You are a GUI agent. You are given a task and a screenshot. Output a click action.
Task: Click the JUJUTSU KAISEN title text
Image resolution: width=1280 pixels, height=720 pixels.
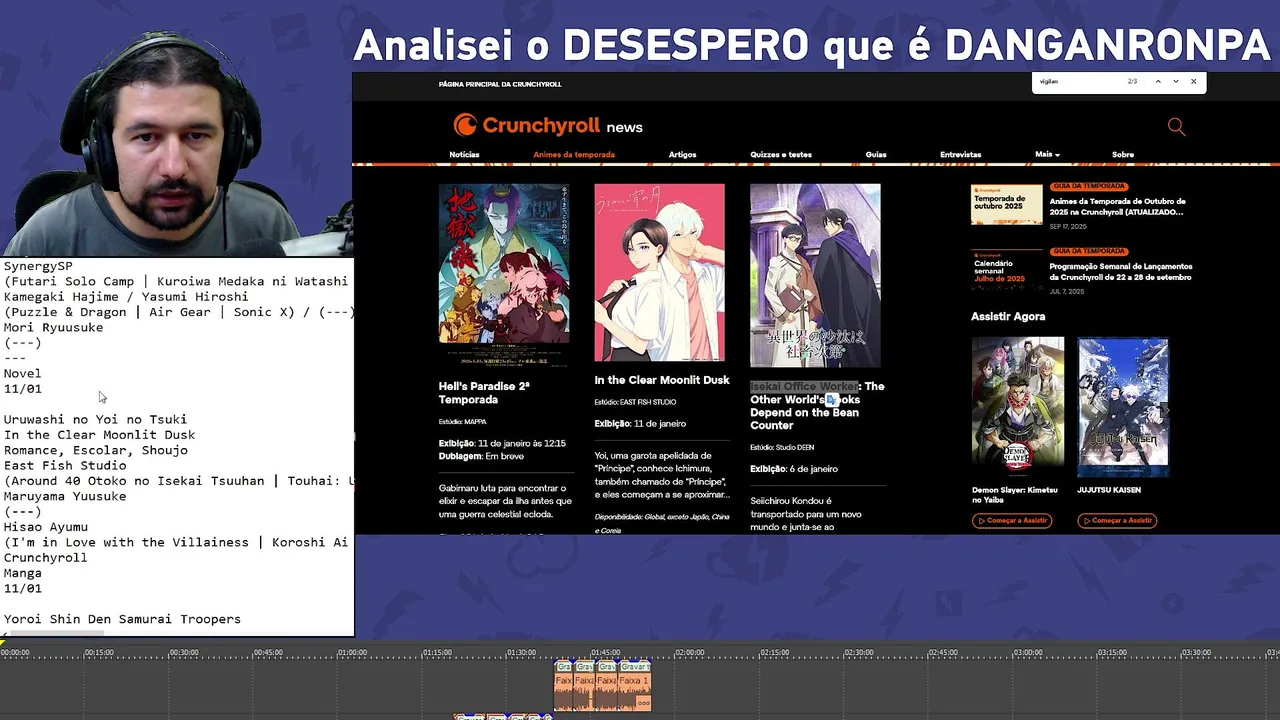(1109, 490)
